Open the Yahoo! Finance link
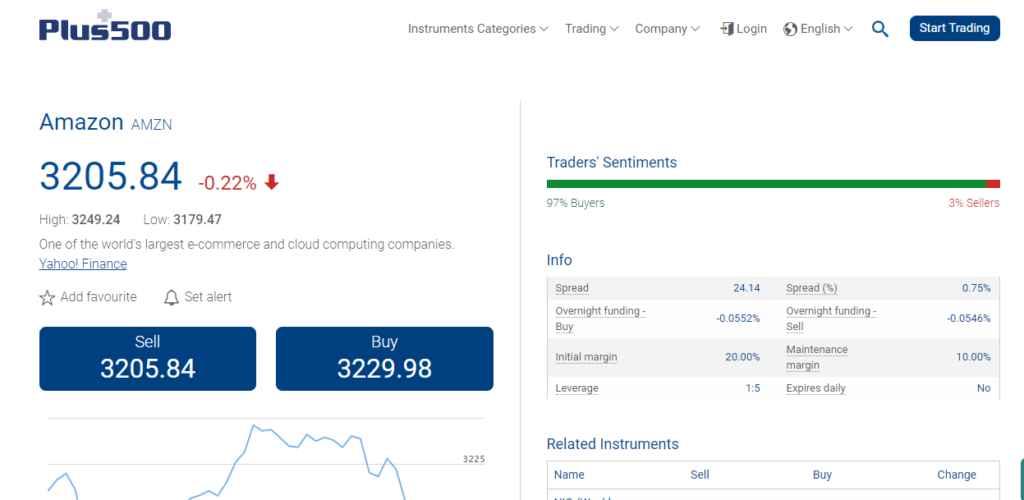This screenshot has width=1024, height=500. [83, 264]
